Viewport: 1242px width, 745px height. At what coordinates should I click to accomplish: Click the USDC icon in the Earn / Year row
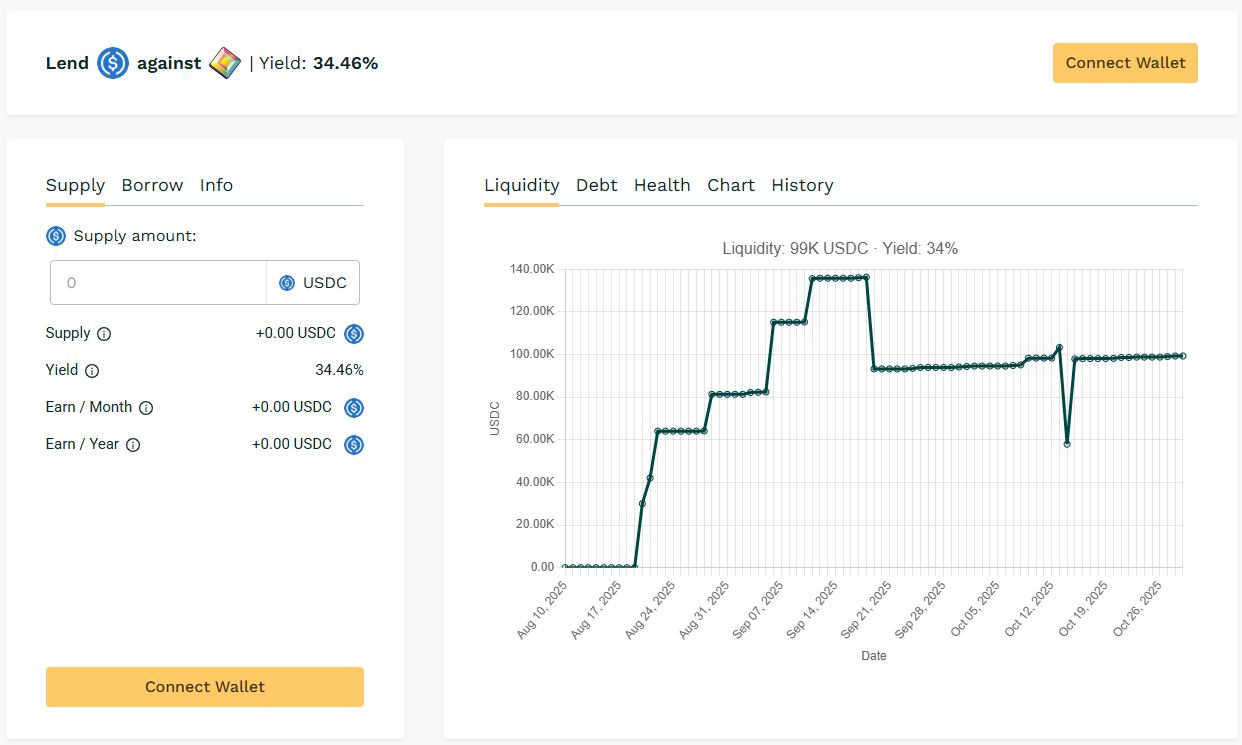point(353,444)
